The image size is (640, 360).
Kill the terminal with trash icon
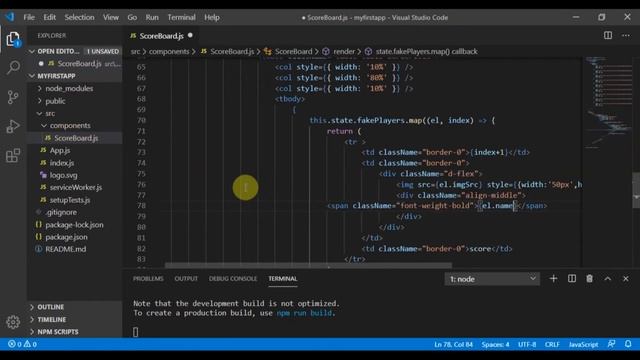coord(589,279)
